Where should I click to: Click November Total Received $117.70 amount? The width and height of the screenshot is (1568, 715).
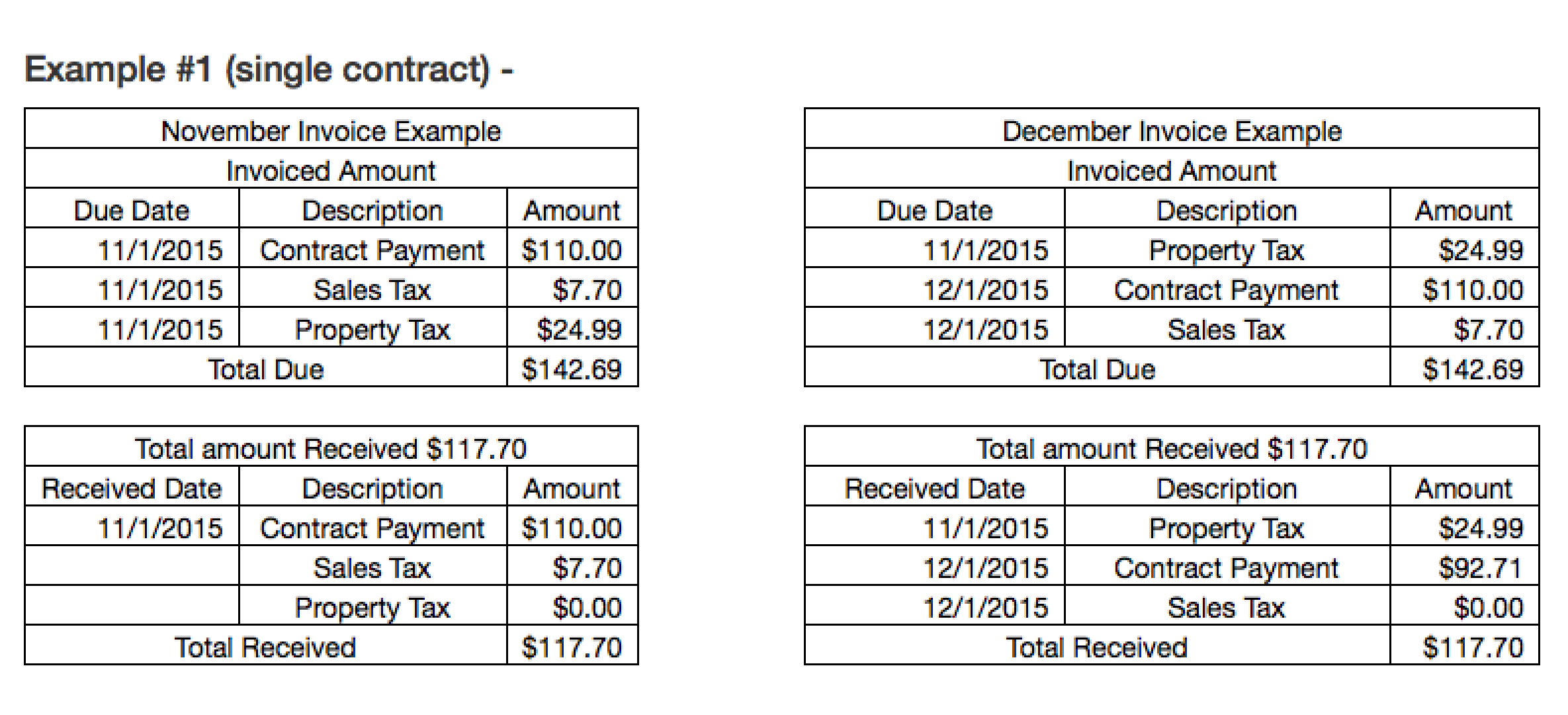click(x=572, y=647)
